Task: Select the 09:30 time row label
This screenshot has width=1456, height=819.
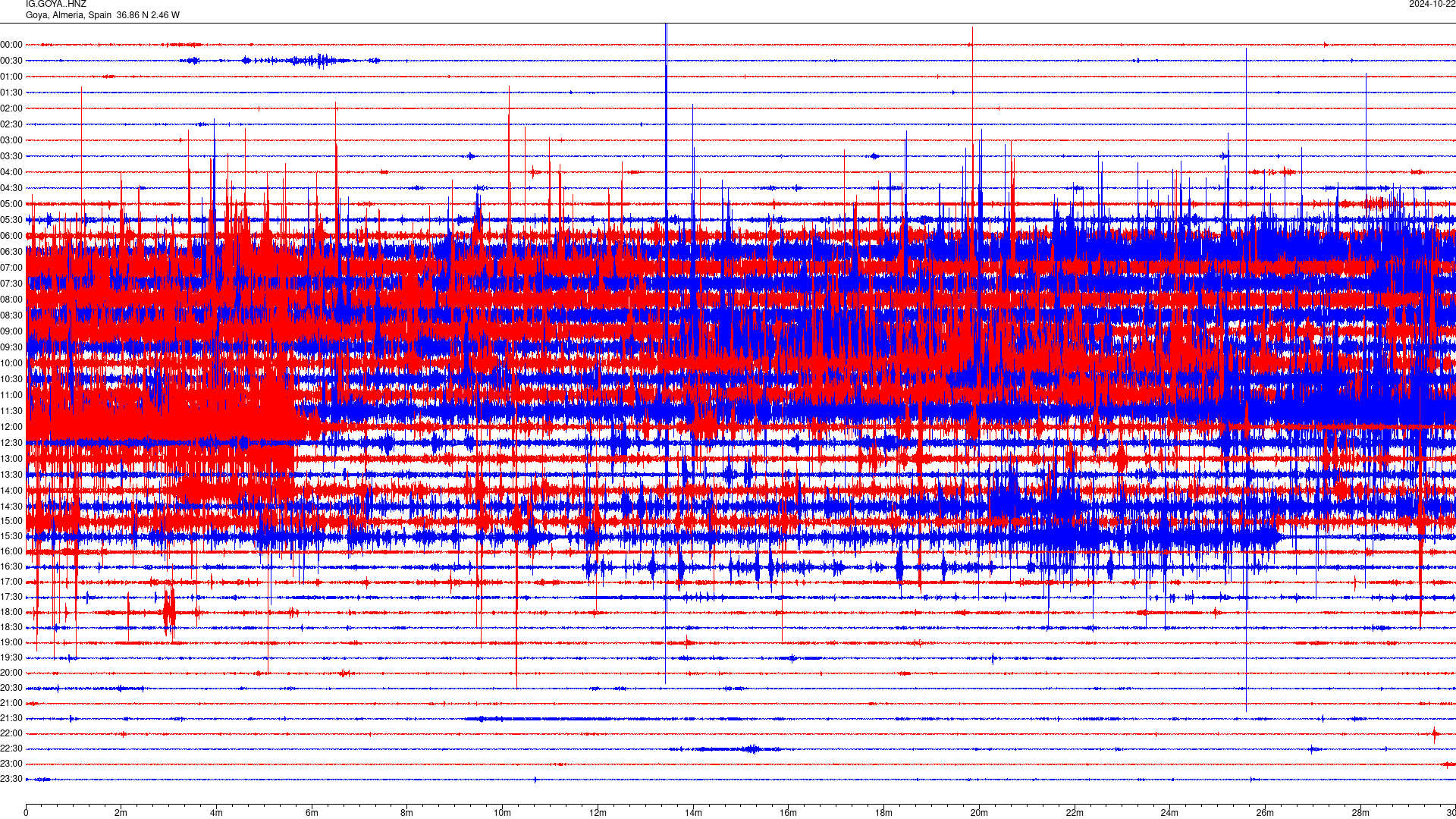Action: pyautogui.click(x=11, y=347)
